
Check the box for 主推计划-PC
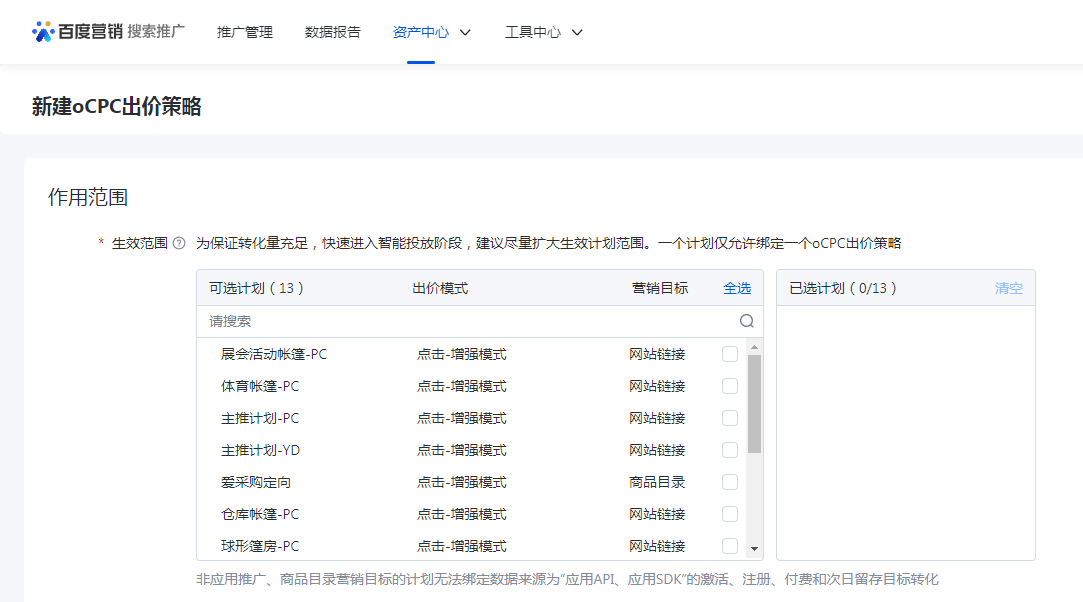pyautogui.click(x=730, y=418)
